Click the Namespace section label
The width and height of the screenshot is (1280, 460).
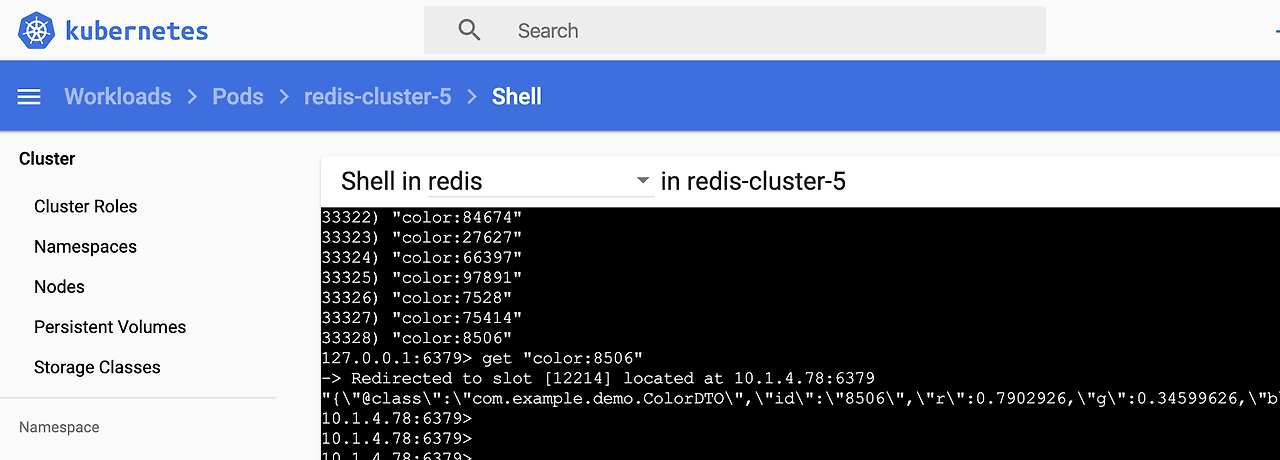(59, 427)
